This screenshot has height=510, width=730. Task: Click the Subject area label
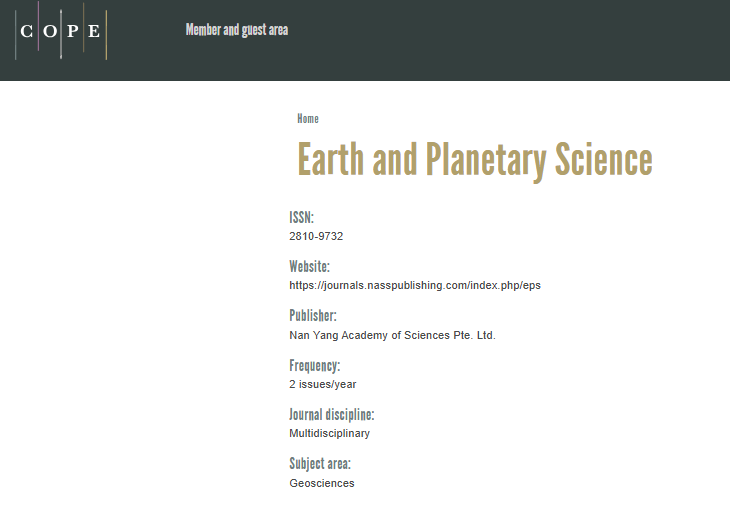pyautogui.click(x=320, y=464)
